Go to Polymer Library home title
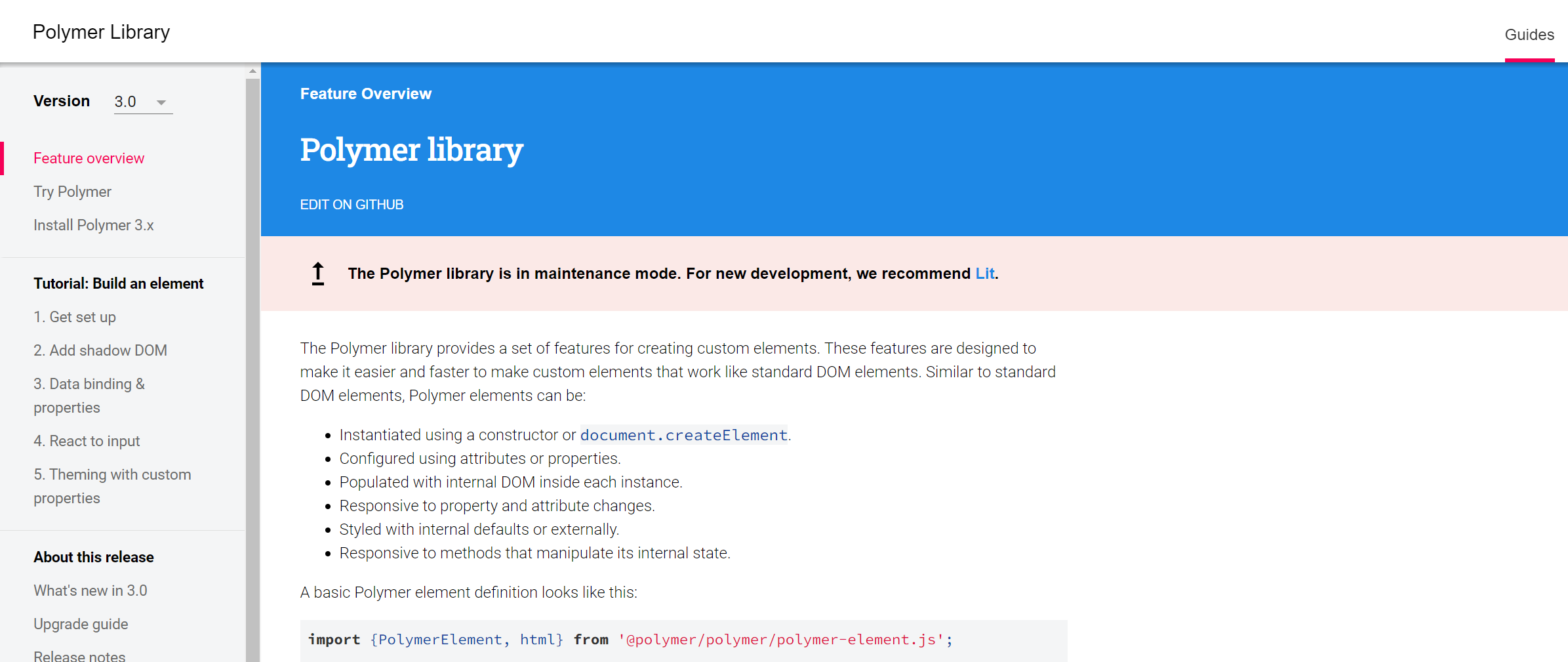Viewport: 1568px width, 662px height. [x=101, y=31]
